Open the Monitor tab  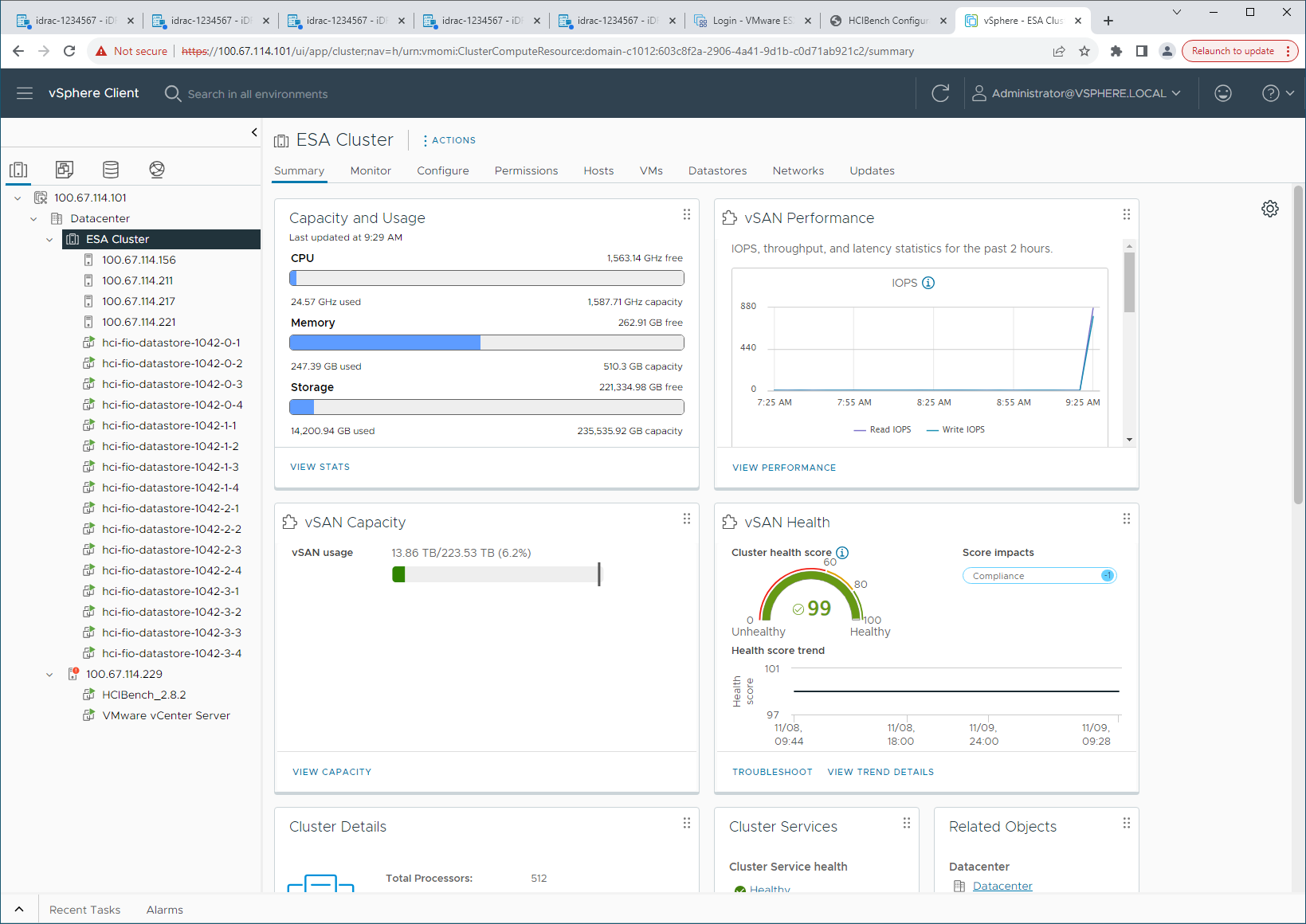(x=371, y=170)
